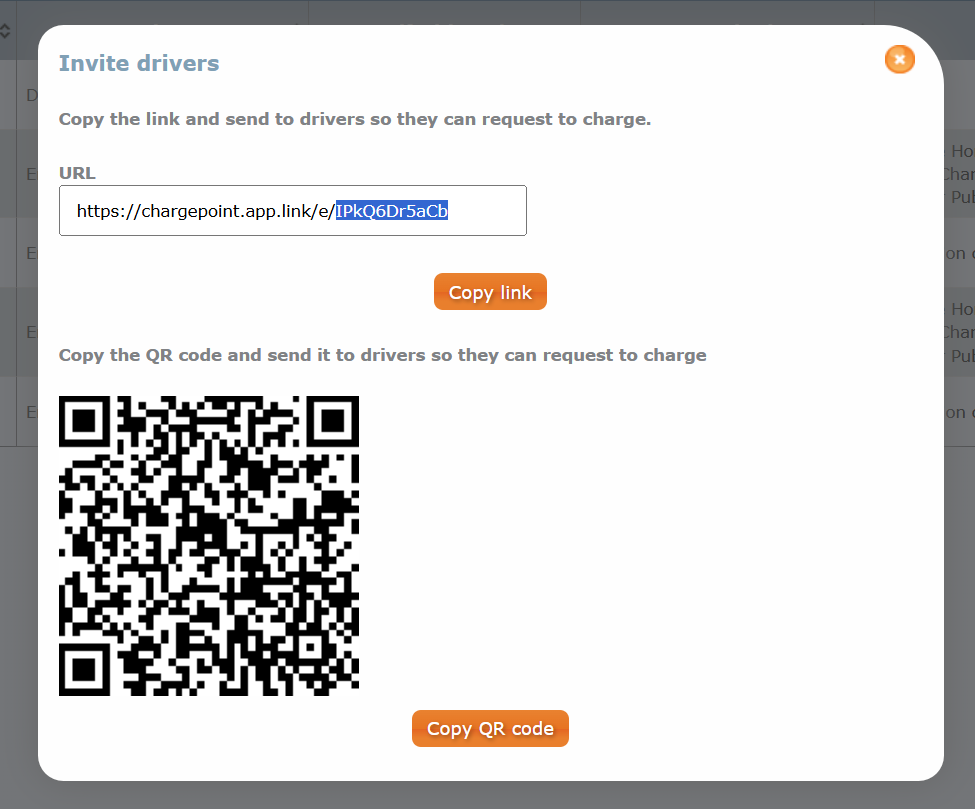975x809 pixels.
Task: Click the sort arrows icon in the background table header
Action: [x=5, y=31]
